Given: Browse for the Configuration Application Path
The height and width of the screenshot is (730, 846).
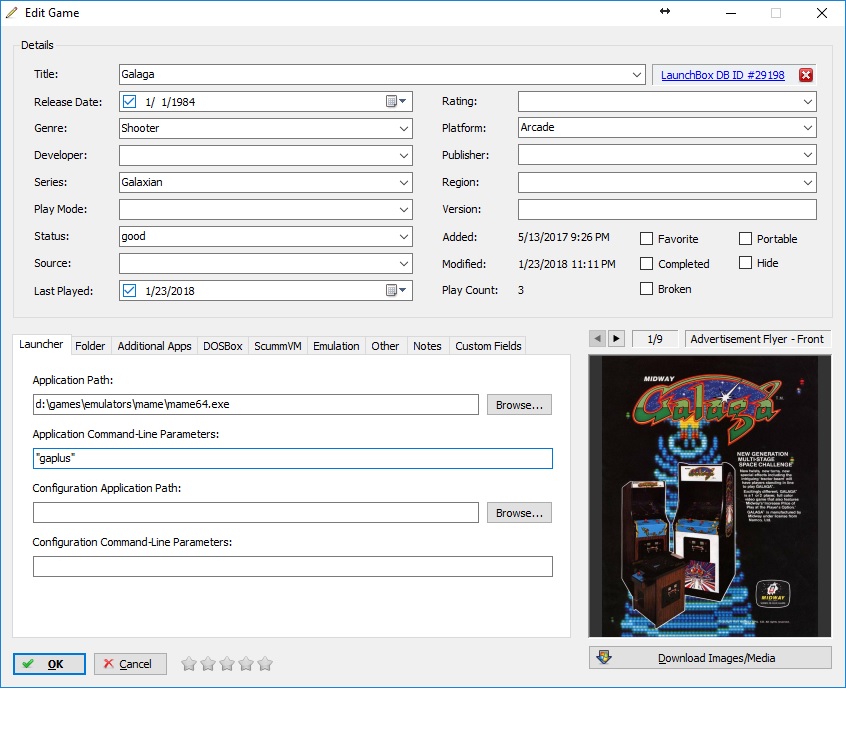Looking at the screenshot, I should click(x=519, y=513).
